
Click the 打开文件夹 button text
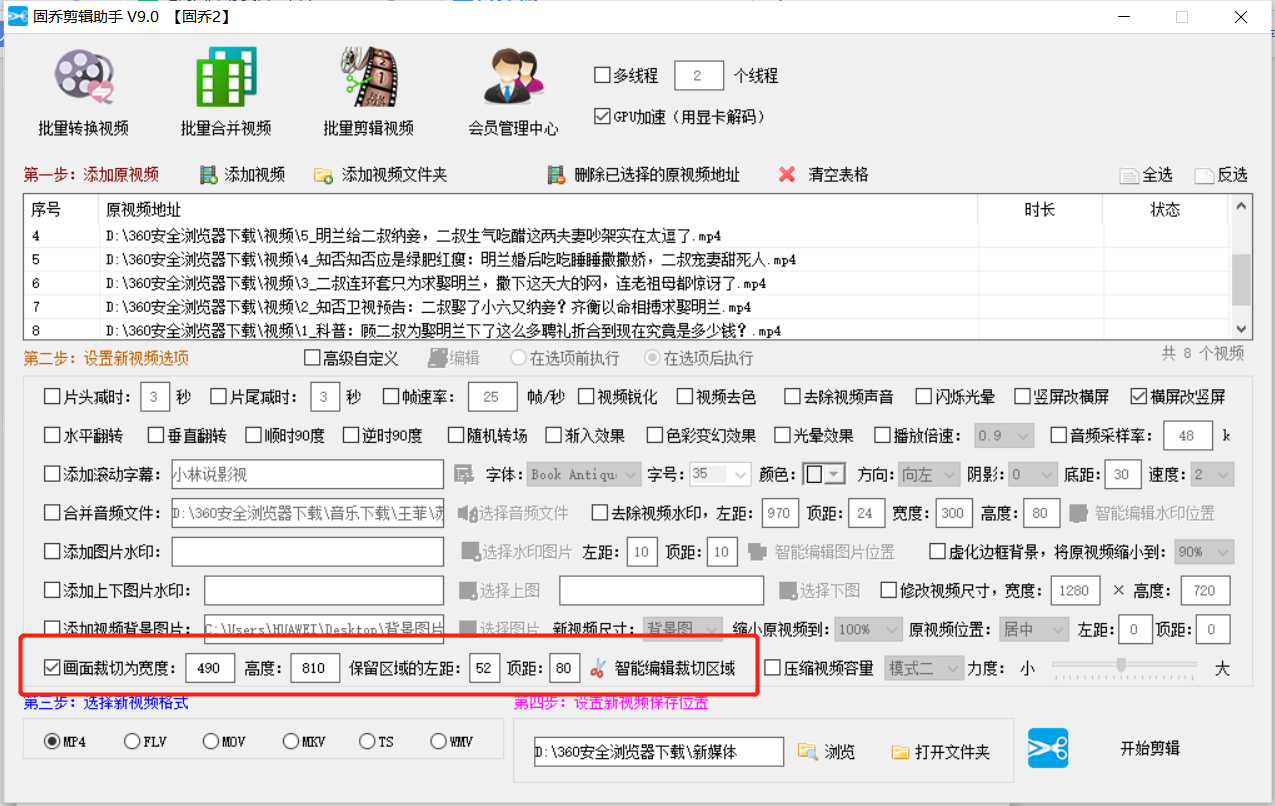pyautogui.click(x=952, y=751)
